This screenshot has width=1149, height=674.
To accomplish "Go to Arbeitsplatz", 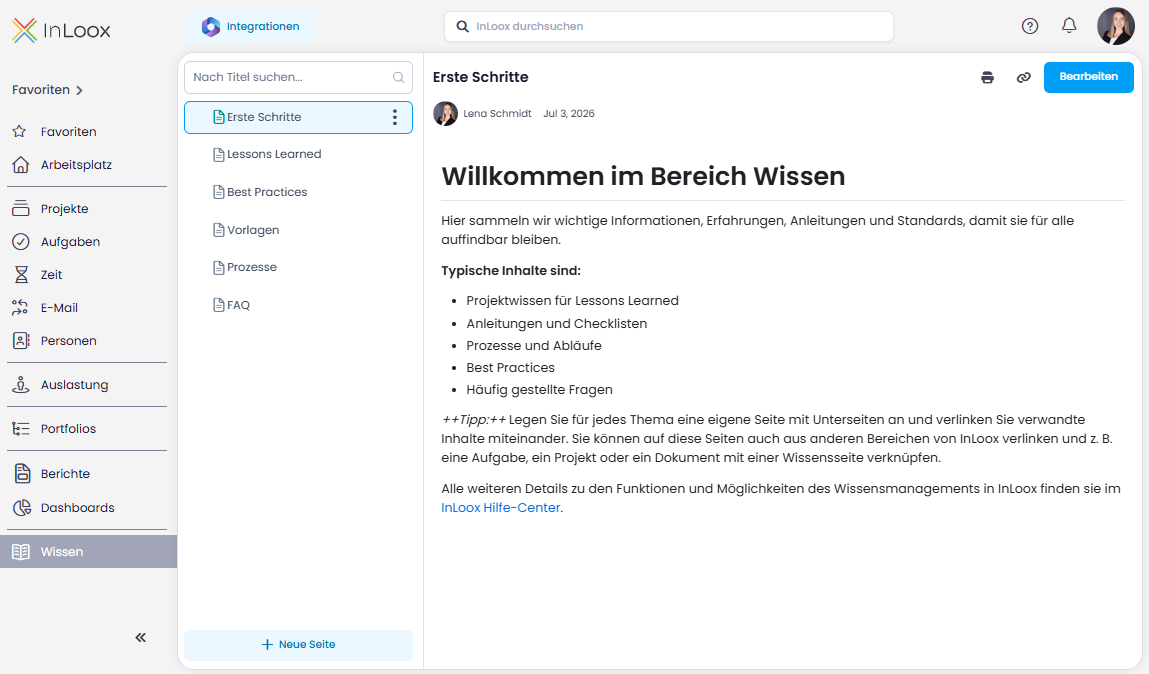I will pyautogui.click(x=88, y=165).
